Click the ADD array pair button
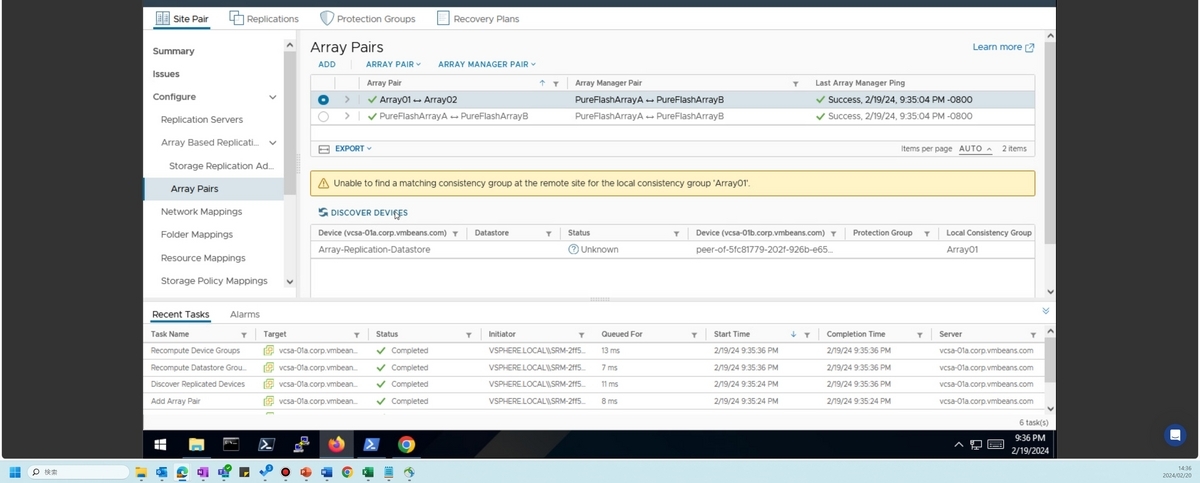The height and width of the screenshot is (483, 1200). pyautogui.click(x=327, y=65)
